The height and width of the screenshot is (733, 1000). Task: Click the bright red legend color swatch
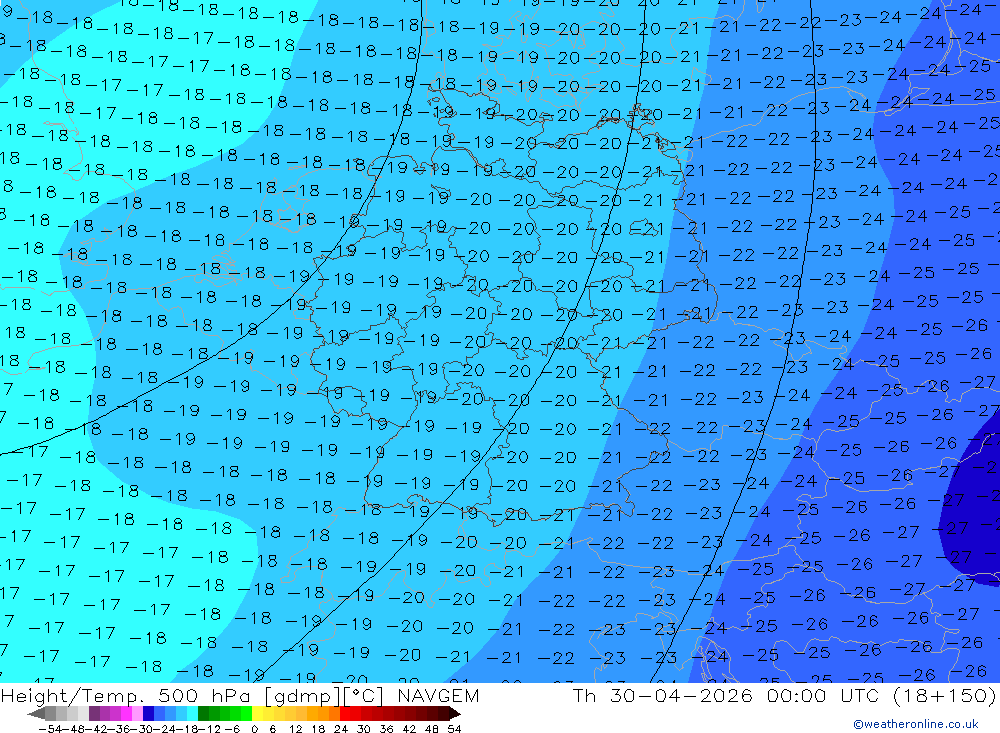tap(345, 713)
